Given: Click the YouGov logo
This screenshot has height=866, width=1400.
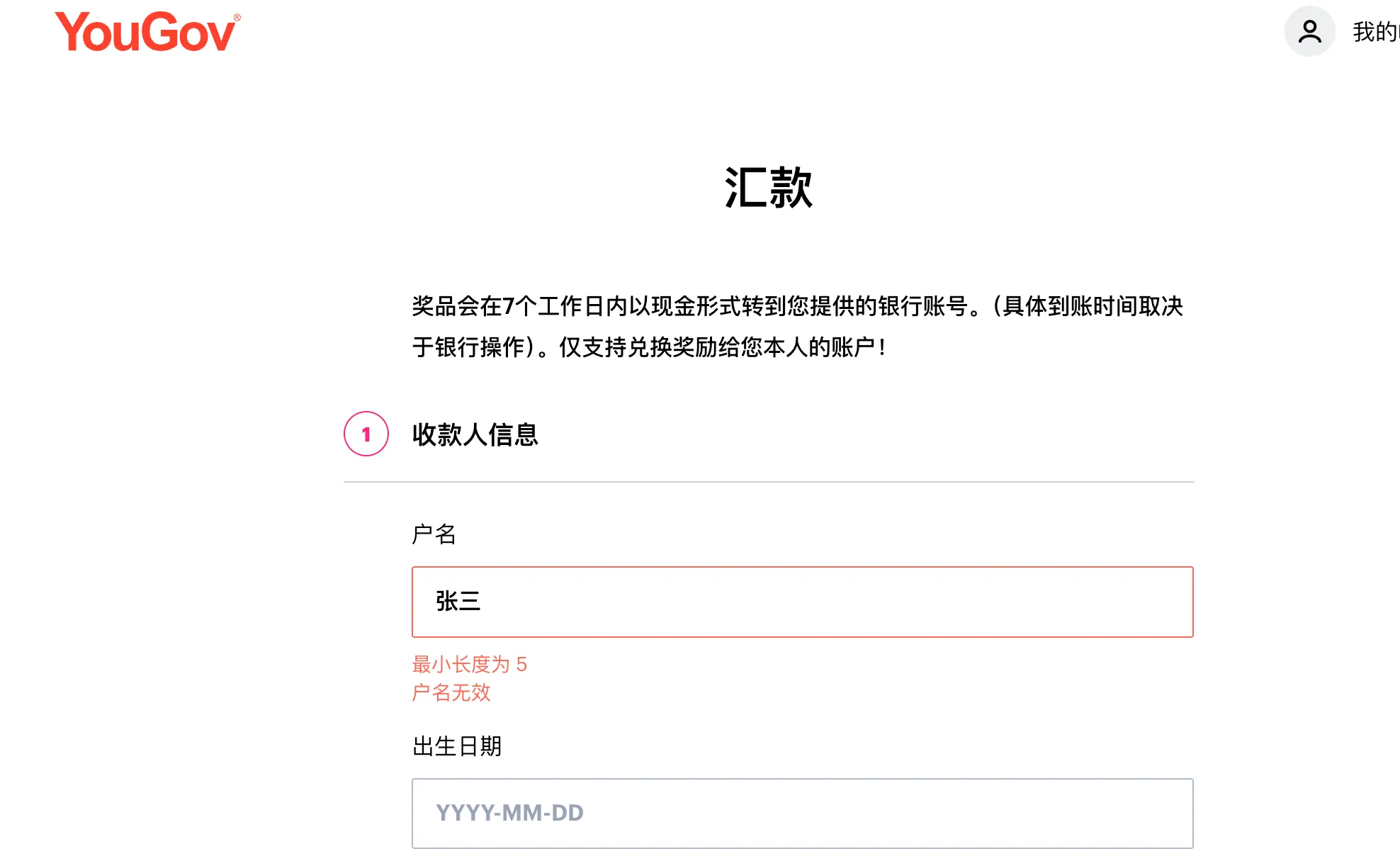Looking at the screenshot, I should click(147, 32).
